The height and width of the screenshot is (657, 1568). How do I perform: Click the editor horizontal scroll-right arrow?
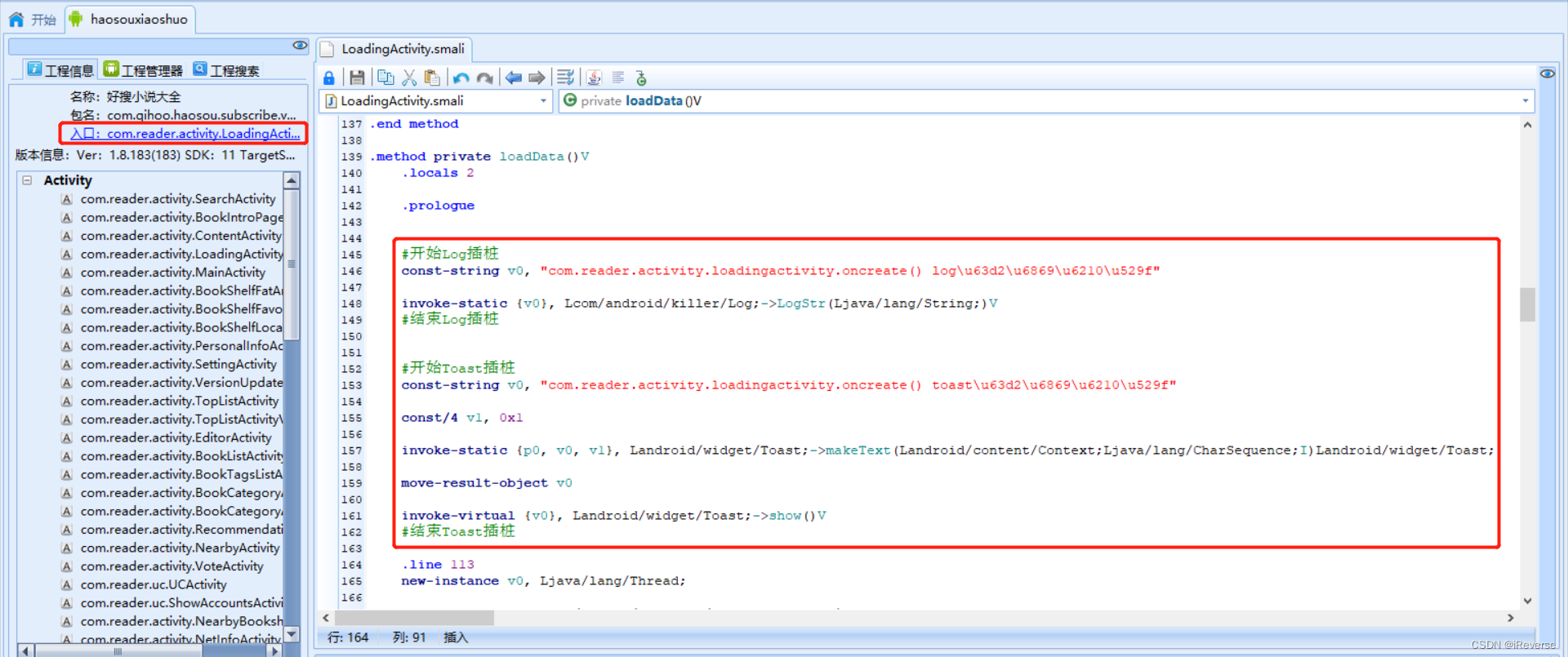coord(1510,618)
